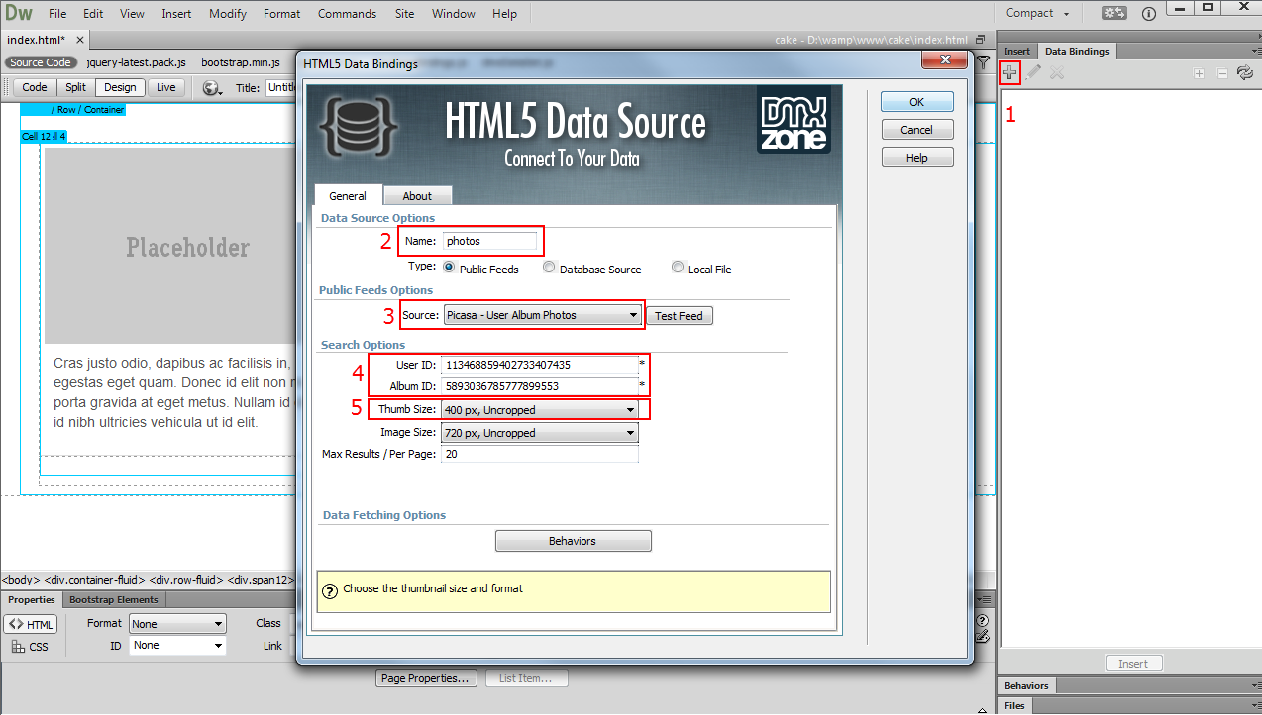
Task: Click the Album ID input field
Action: [x=538, y=386]
